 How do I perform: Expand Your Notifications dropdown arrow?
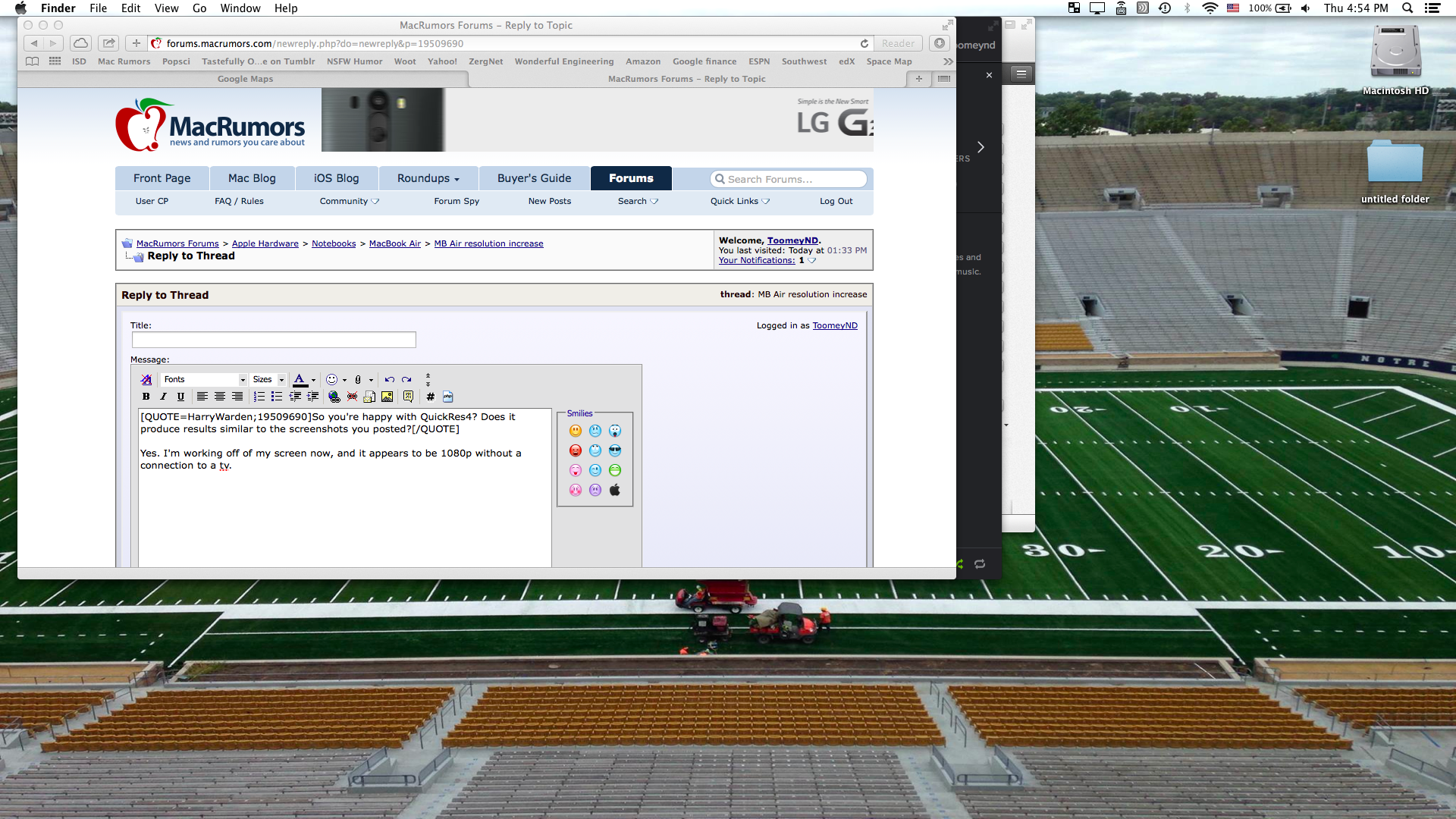tap(811, 260)
